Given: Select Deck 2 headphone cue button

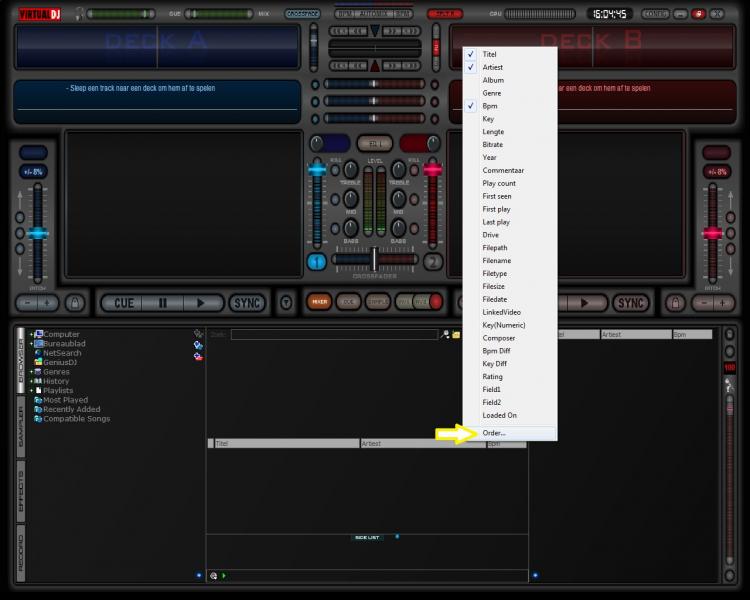Looking at the screenshot, I should (433, 262).
